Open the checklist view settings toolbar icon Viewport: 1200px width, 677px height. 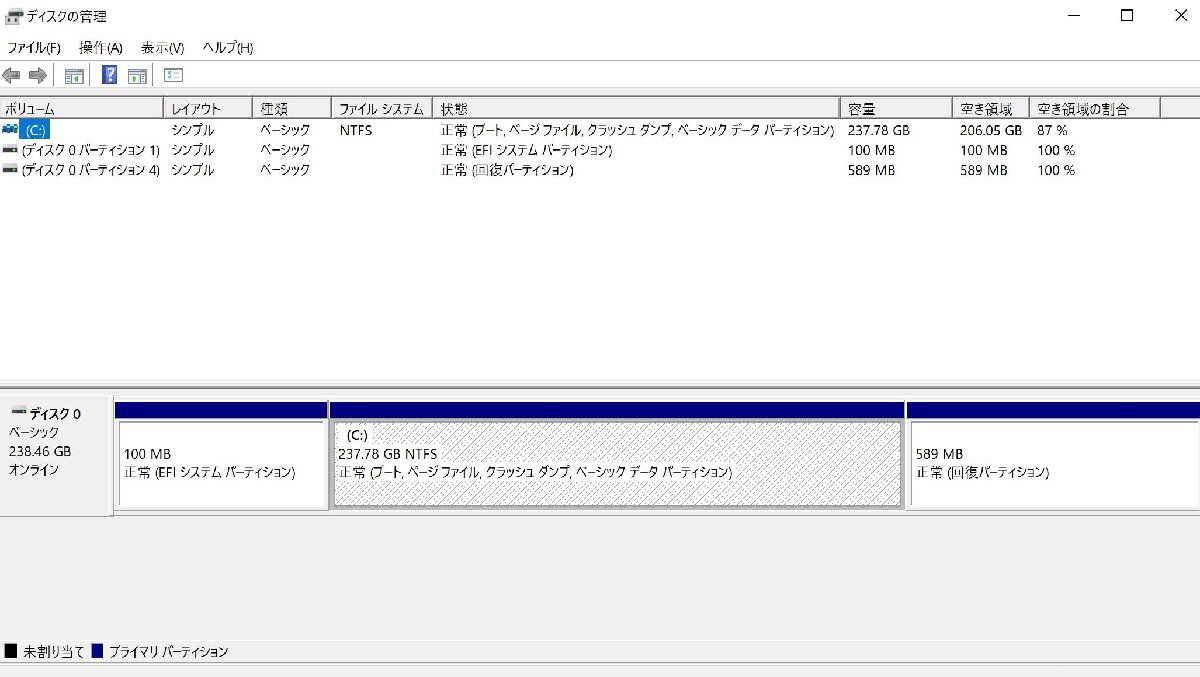(x=173, y=75)
